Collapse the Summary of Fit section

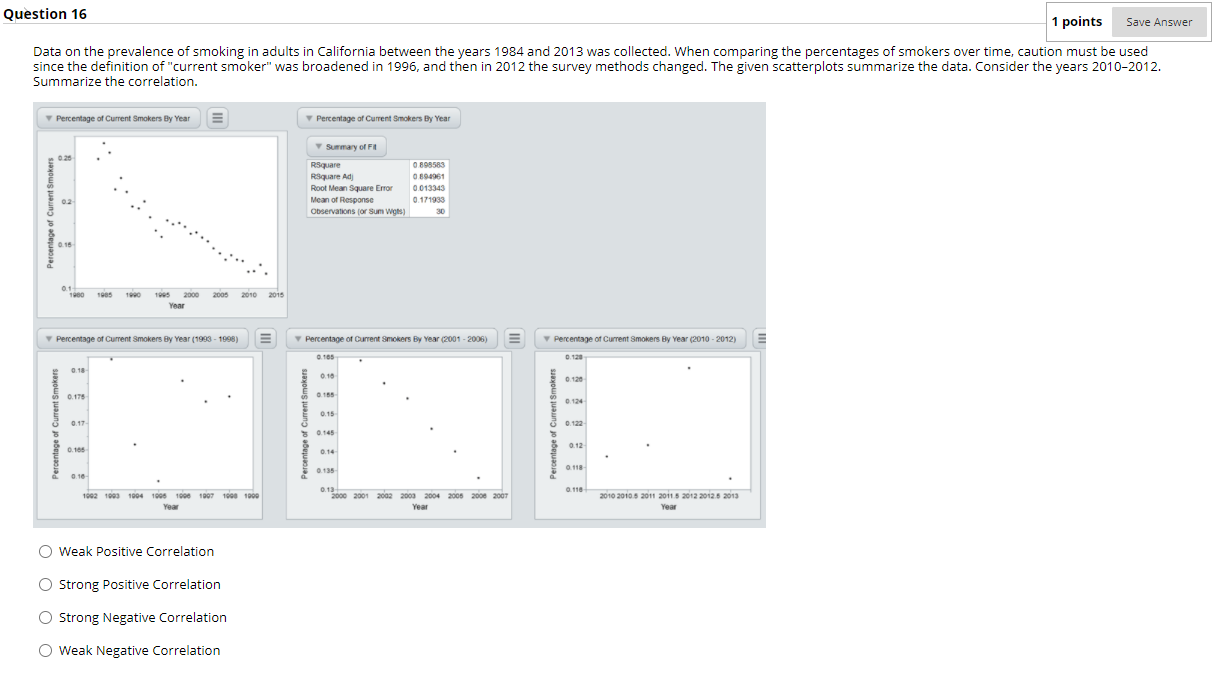click(318, 147)
